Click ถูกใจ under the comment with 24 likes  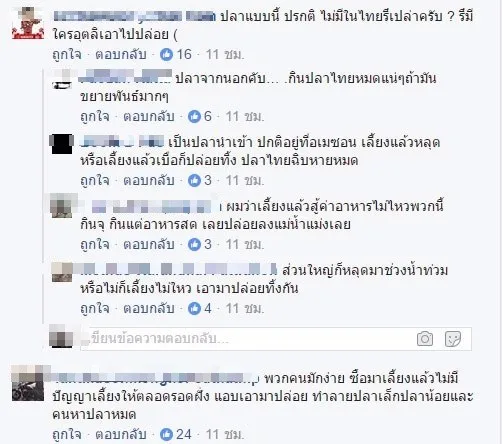(67, 434)
